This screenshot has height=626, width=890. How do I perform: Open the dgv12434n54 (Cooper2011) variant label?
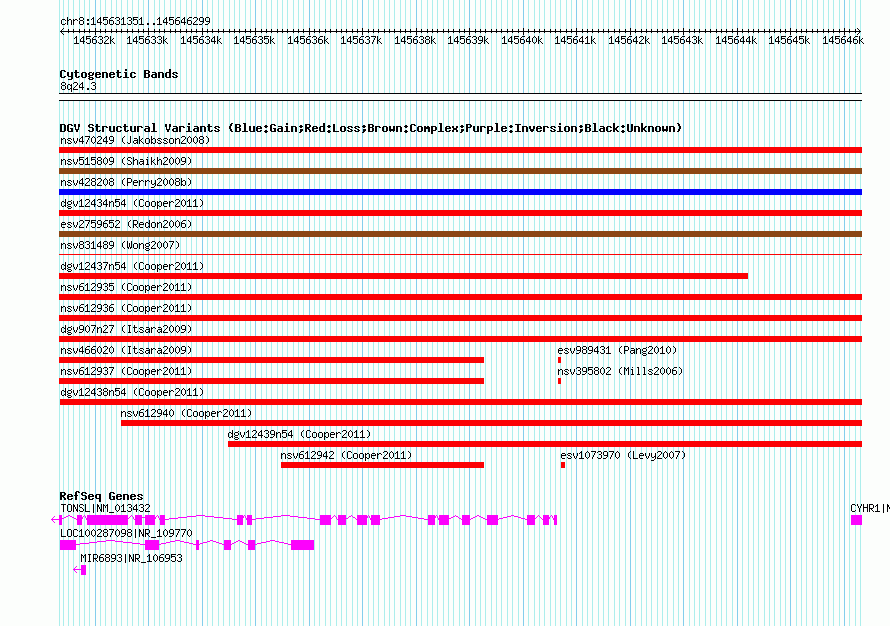point(132,203)
